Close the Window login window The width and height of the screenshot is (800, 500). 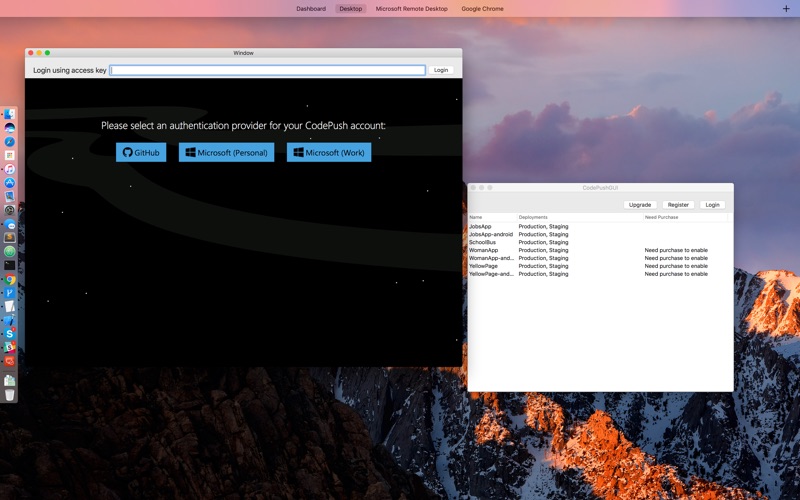pos(31,53)
